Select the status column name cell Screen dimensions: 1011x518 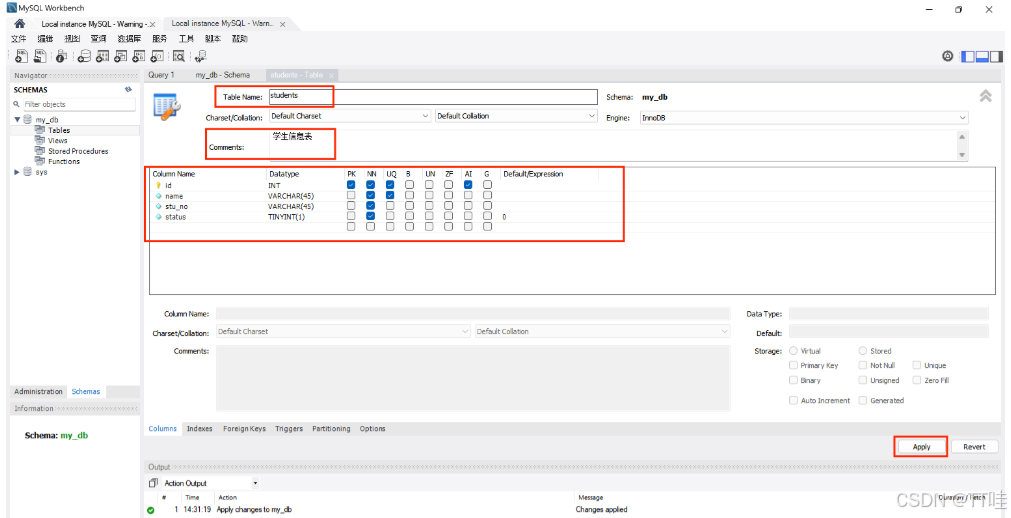tap(175, 217)
